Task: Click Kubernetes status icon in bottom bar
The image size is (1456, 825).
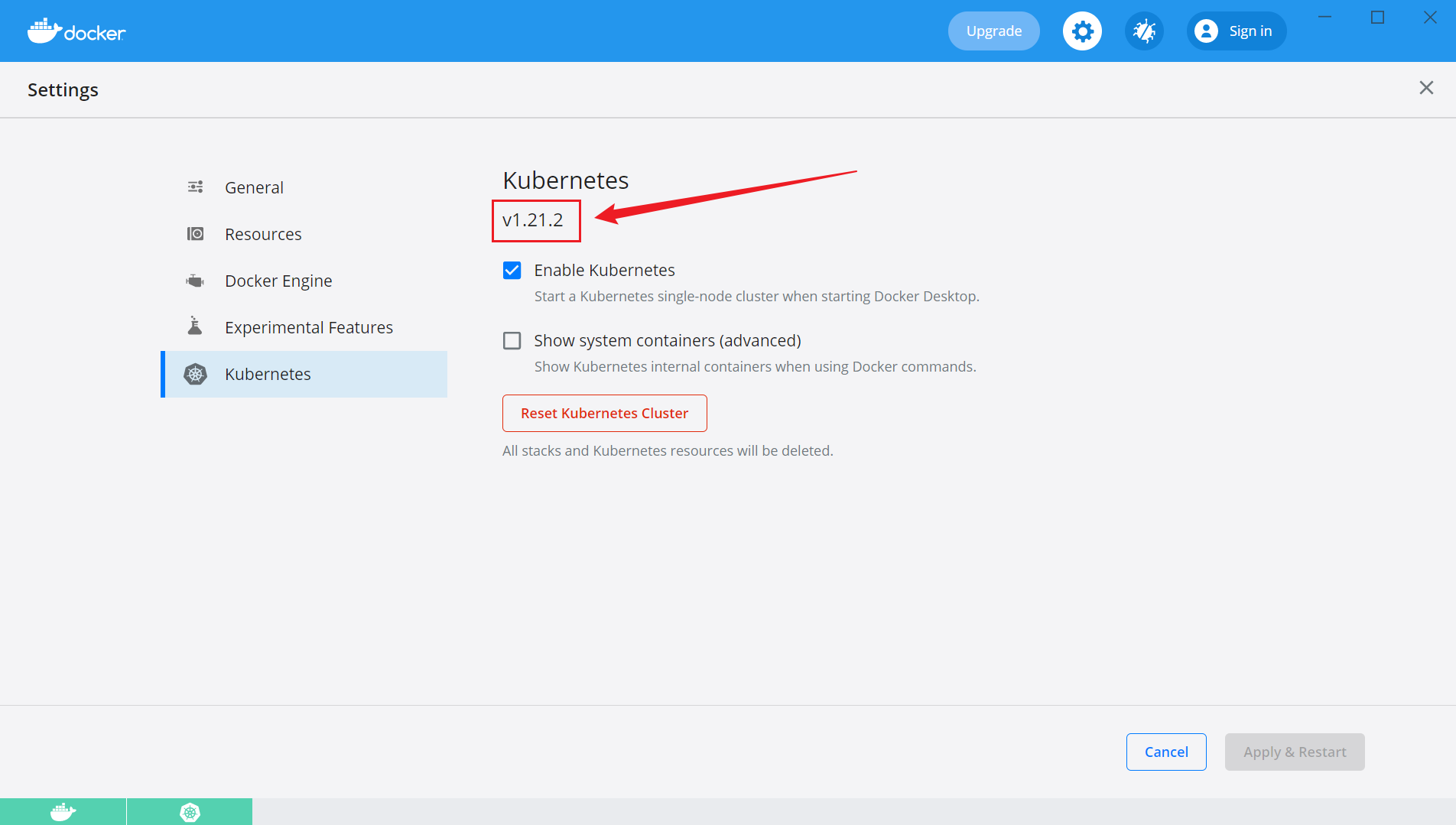Action: pos(190,812)
